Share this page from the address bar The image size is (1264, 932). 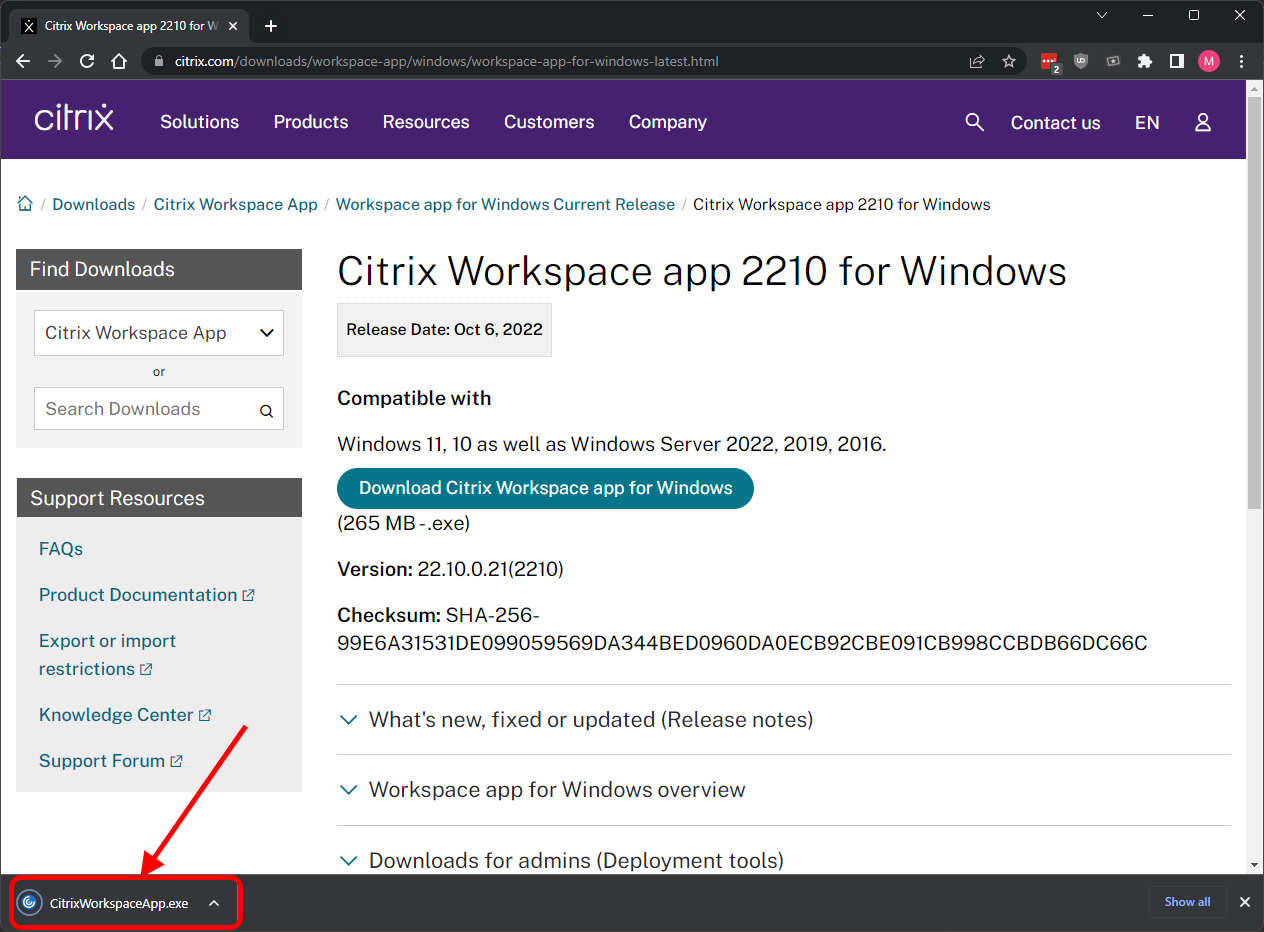(977, 61)
